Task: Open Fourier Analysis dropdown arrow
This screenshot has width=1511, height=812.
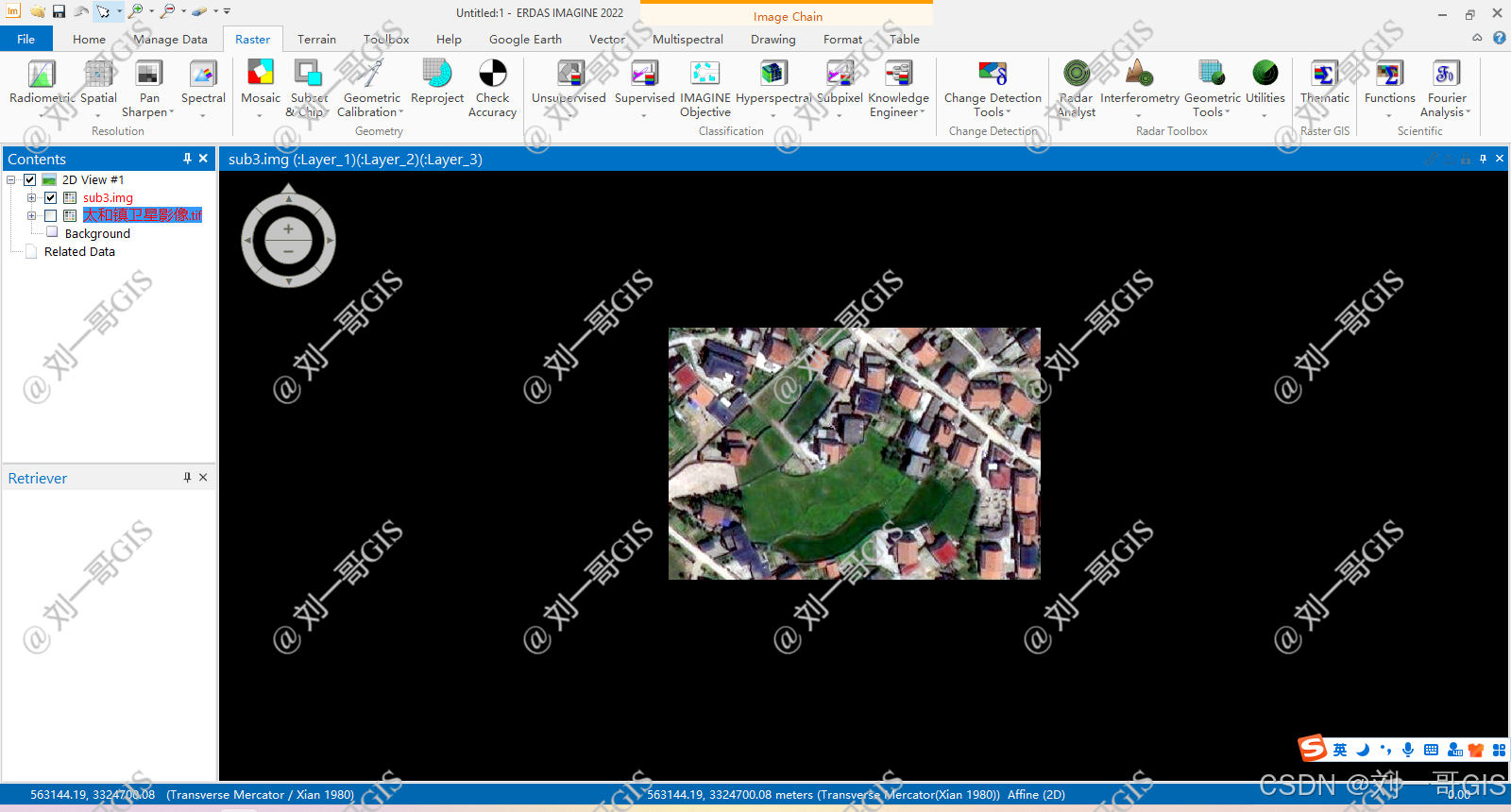Action: coord(1468,112)
